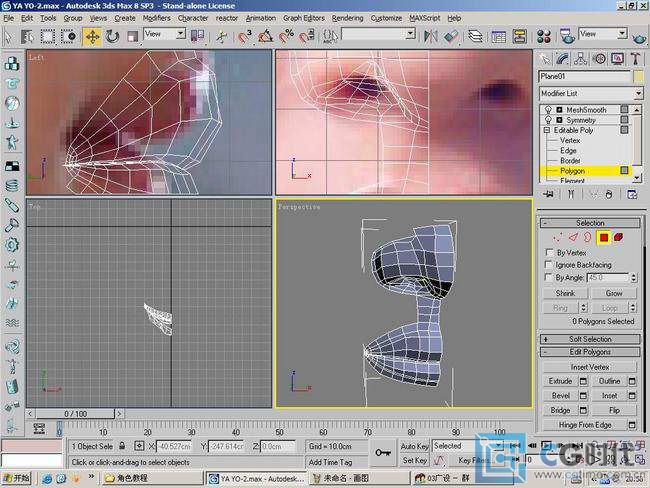
Task: Select Element sub-object cube icon
Action: tap(618, 238)
